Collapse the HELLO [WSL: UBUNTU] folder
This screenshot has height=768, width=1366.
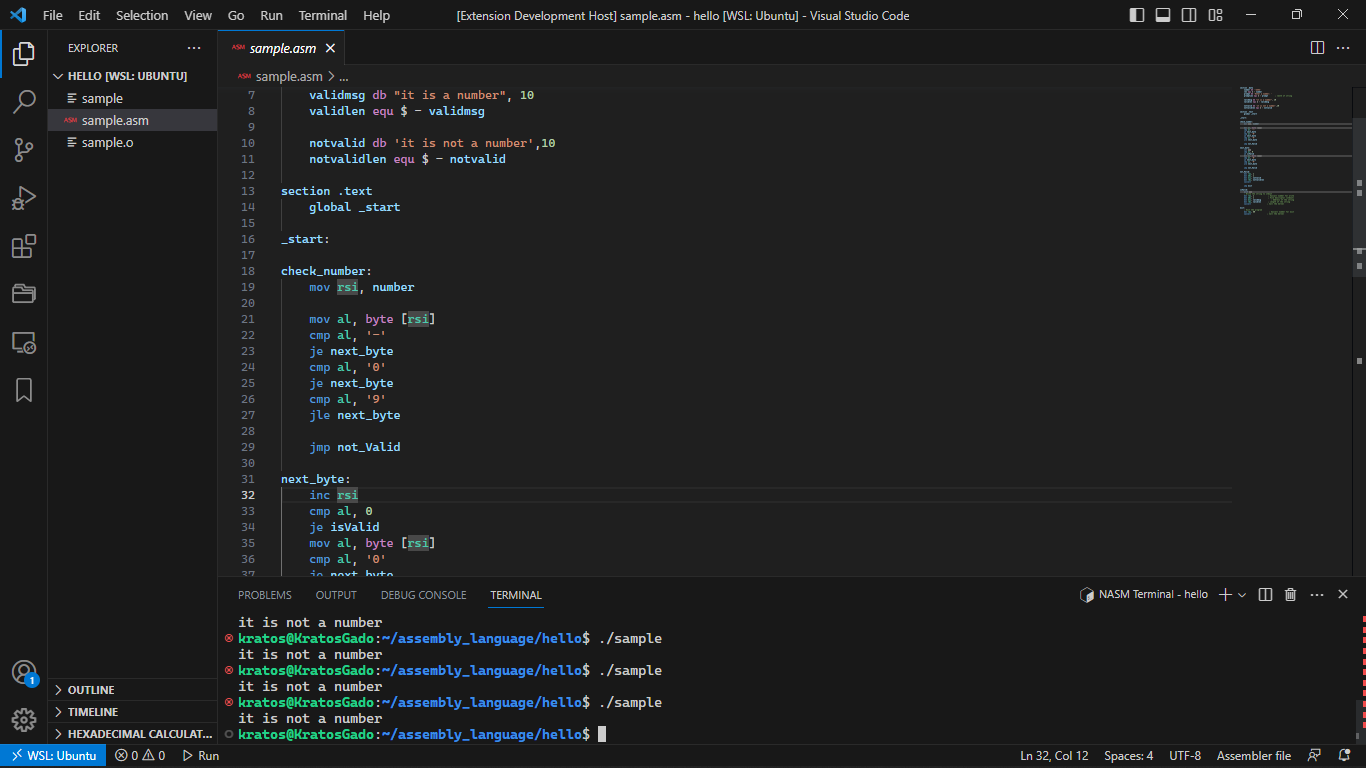click(x=132, y=76)
